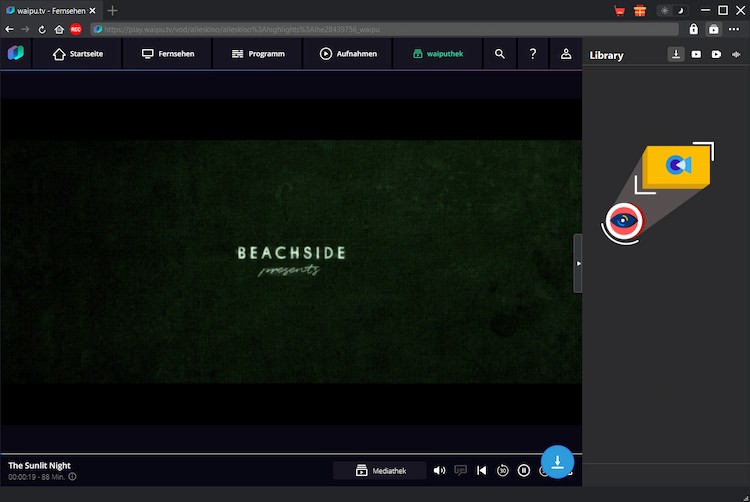Open Aufnahmen recordings tab

(x=348, y=54)
